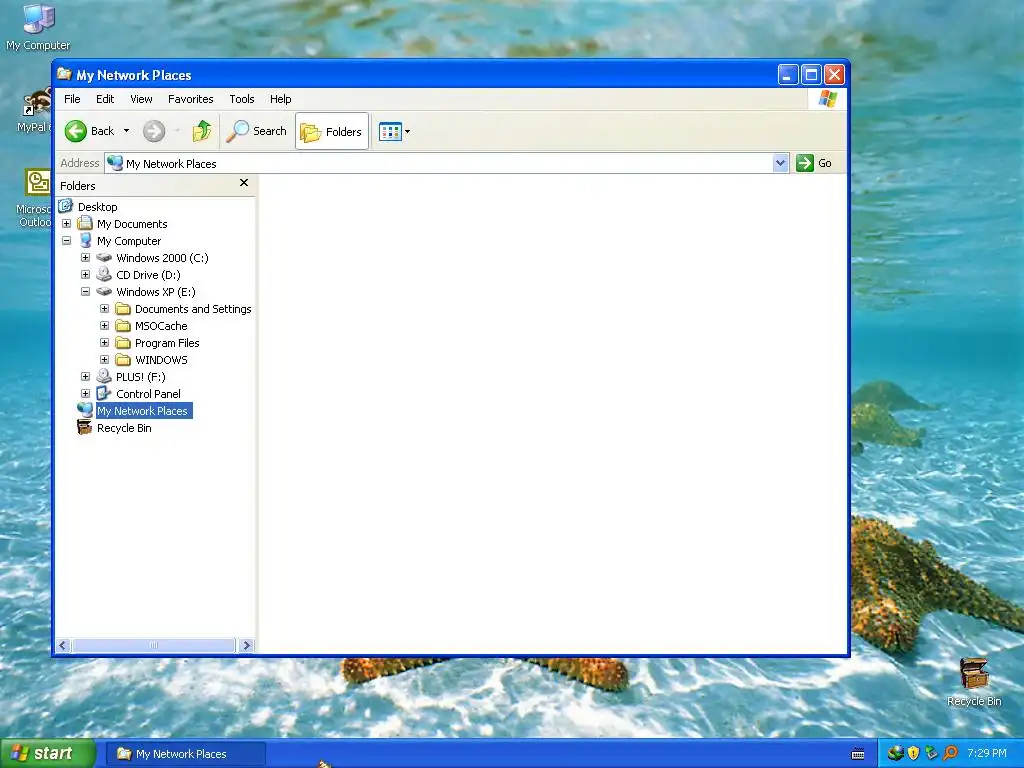Click the 7:29 PM system clock
Viewport: 1024px width, 768px height.
[x=987, y=753]
